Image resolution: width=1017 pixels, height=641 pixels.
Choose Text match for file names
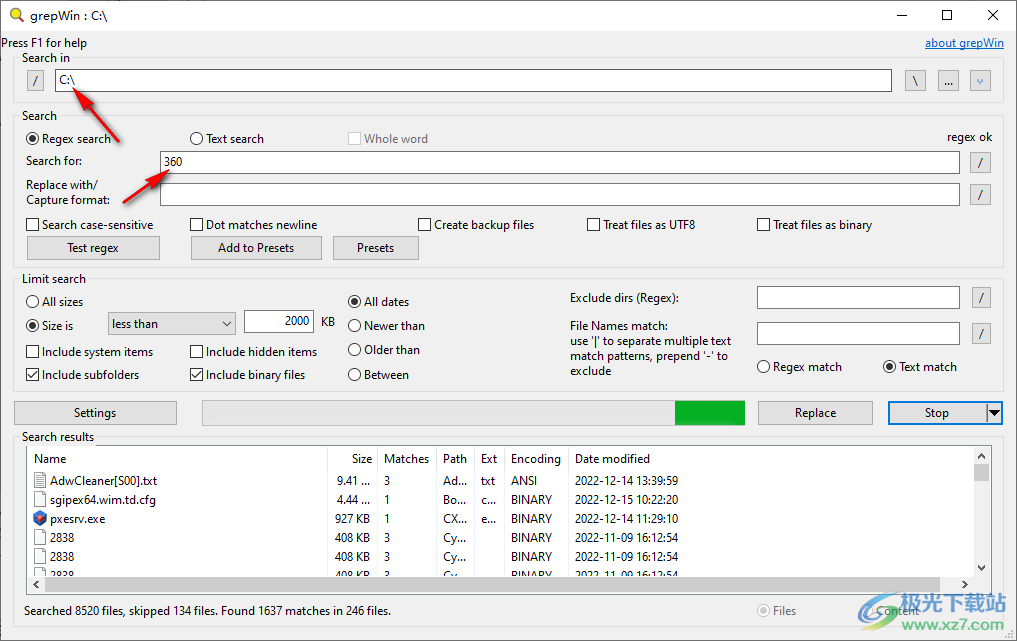click(920, 367)
